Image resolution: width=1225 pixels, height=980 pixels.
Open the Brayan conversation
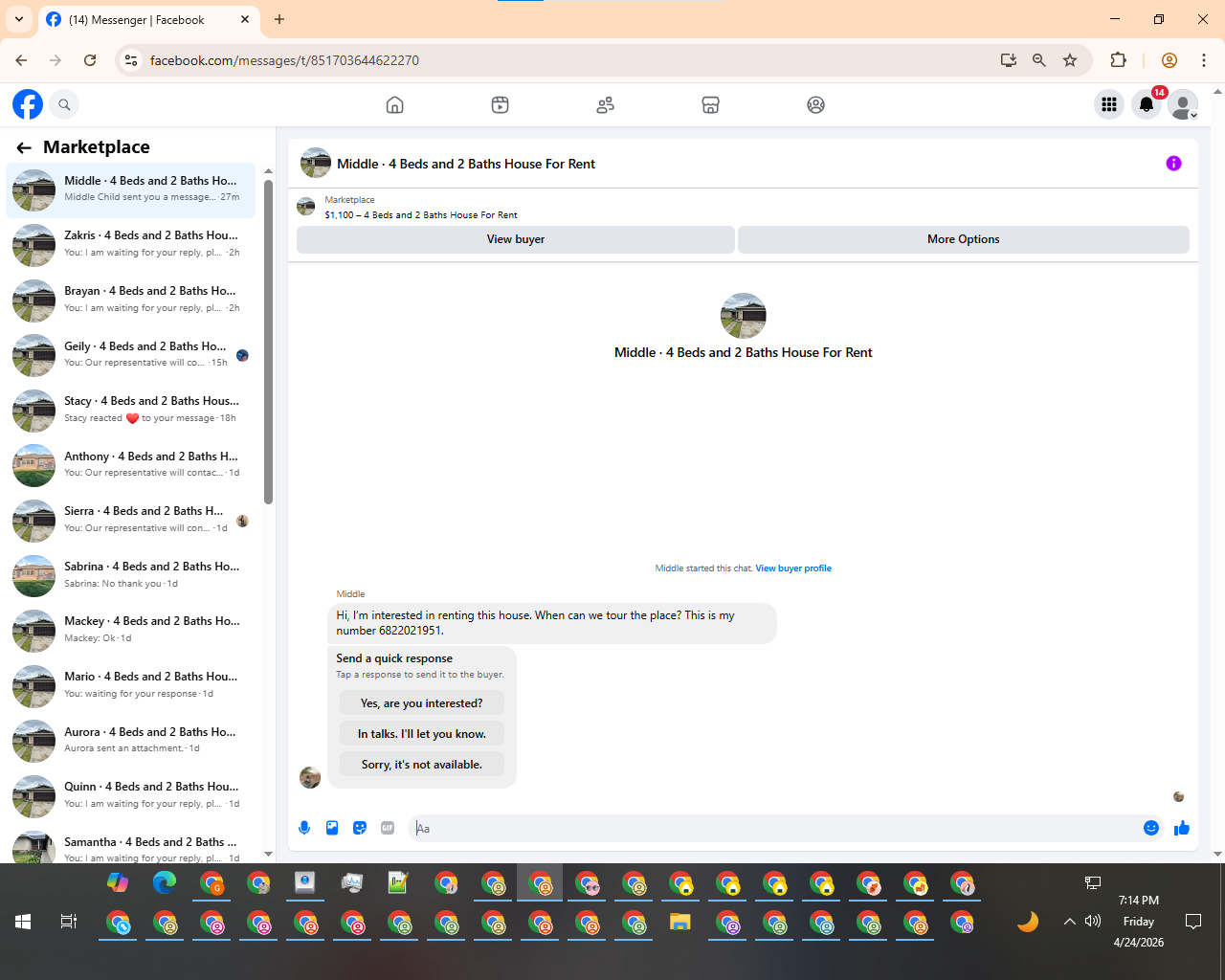pos(131,301)
